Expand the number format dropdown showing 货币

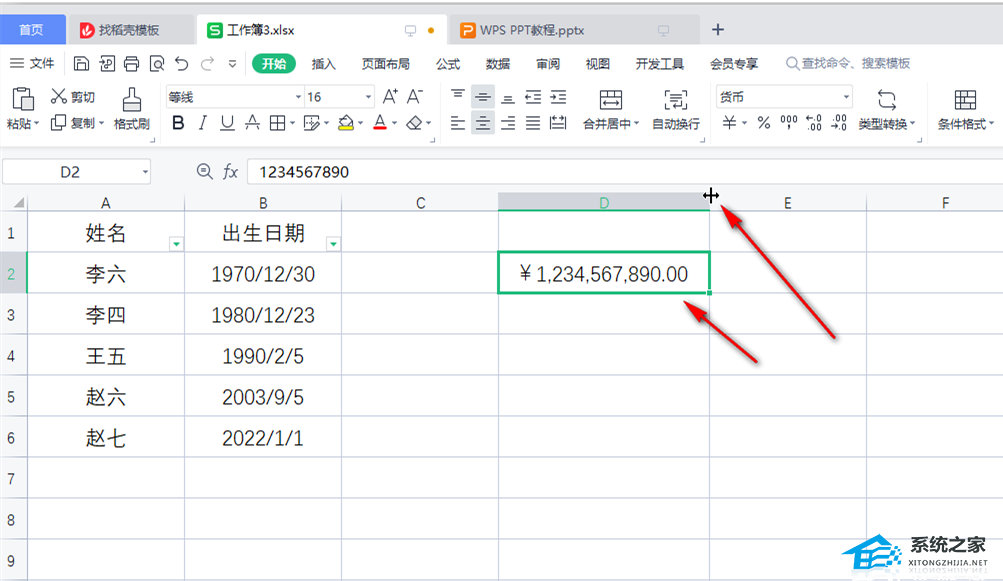pos(846,98)
